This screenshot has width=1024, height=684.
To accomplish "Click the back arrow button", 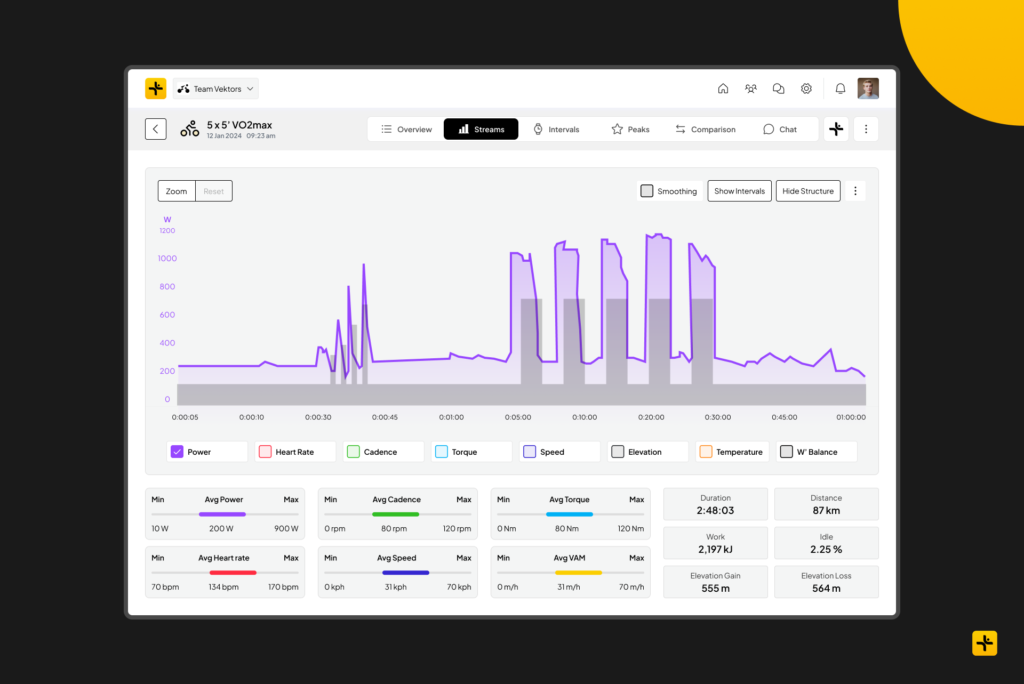I will click(156, 129).
